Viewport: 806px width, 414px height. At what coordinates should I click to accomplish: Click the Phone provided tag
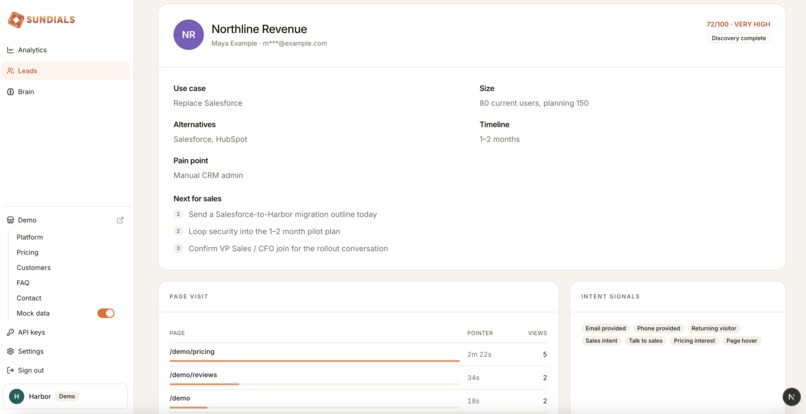(658, 328)
